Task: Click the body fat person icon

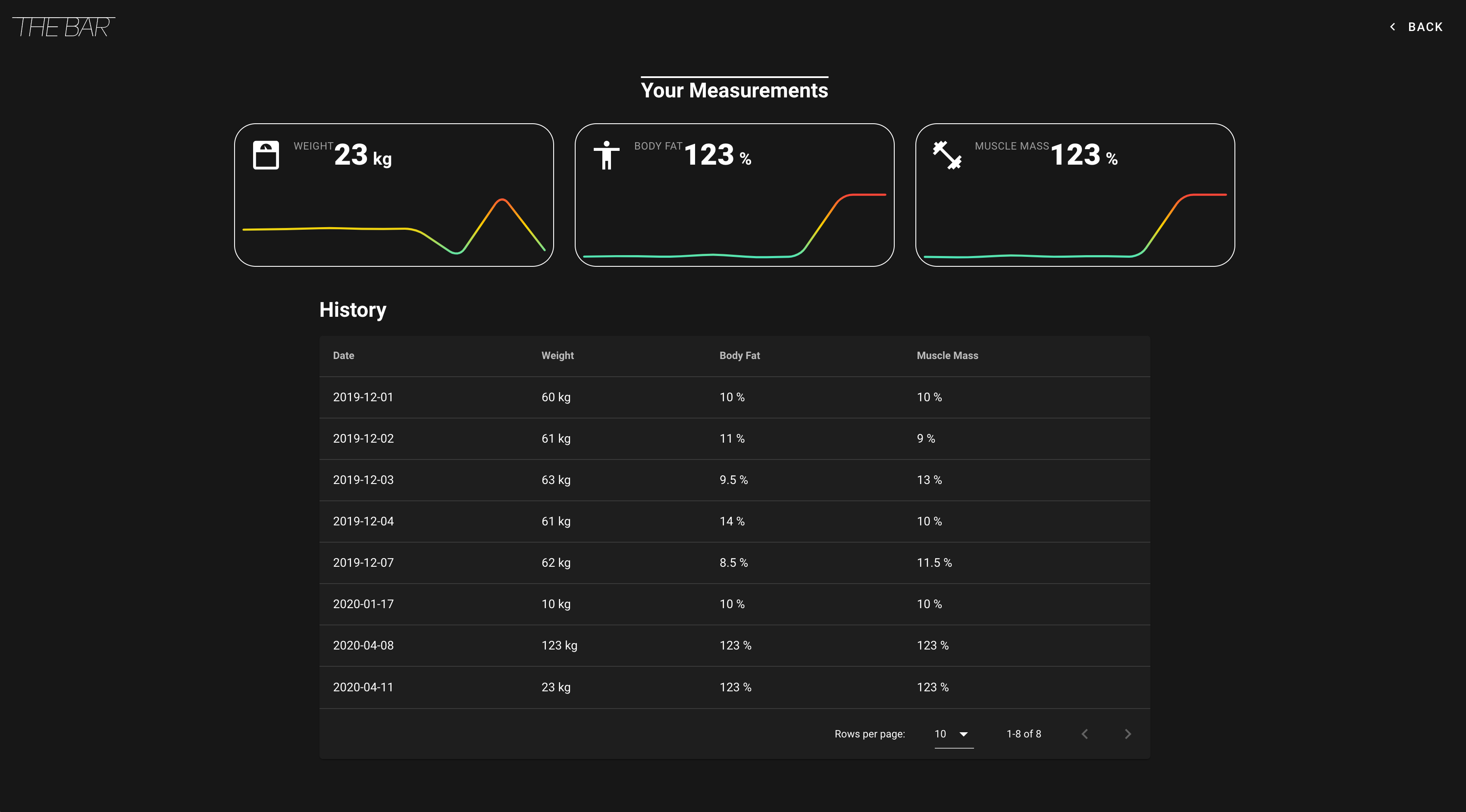Action: [606, 155]
